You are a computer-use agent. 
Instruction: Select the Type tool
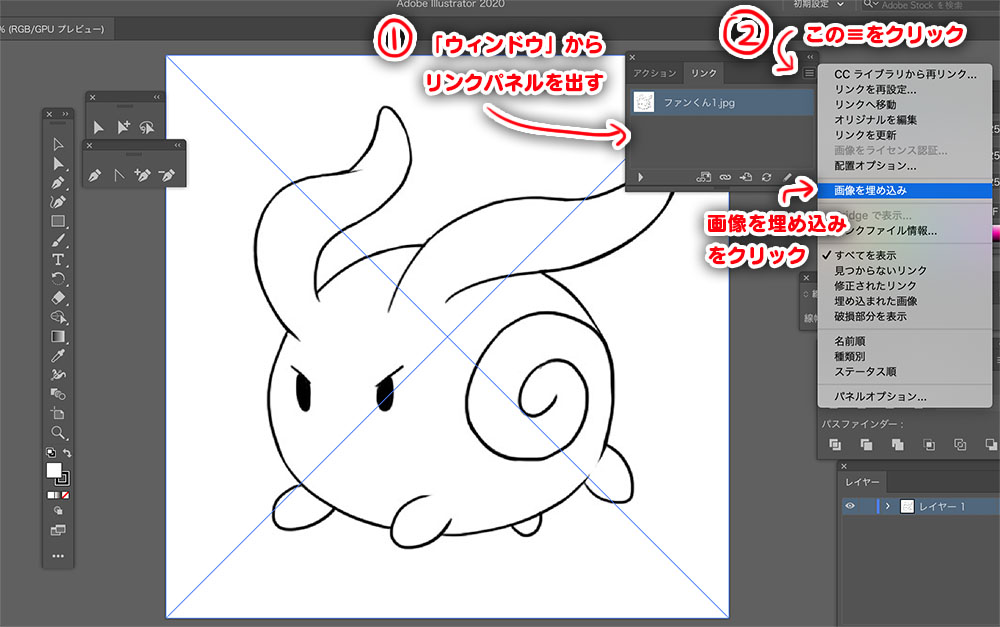coord(58,260)
